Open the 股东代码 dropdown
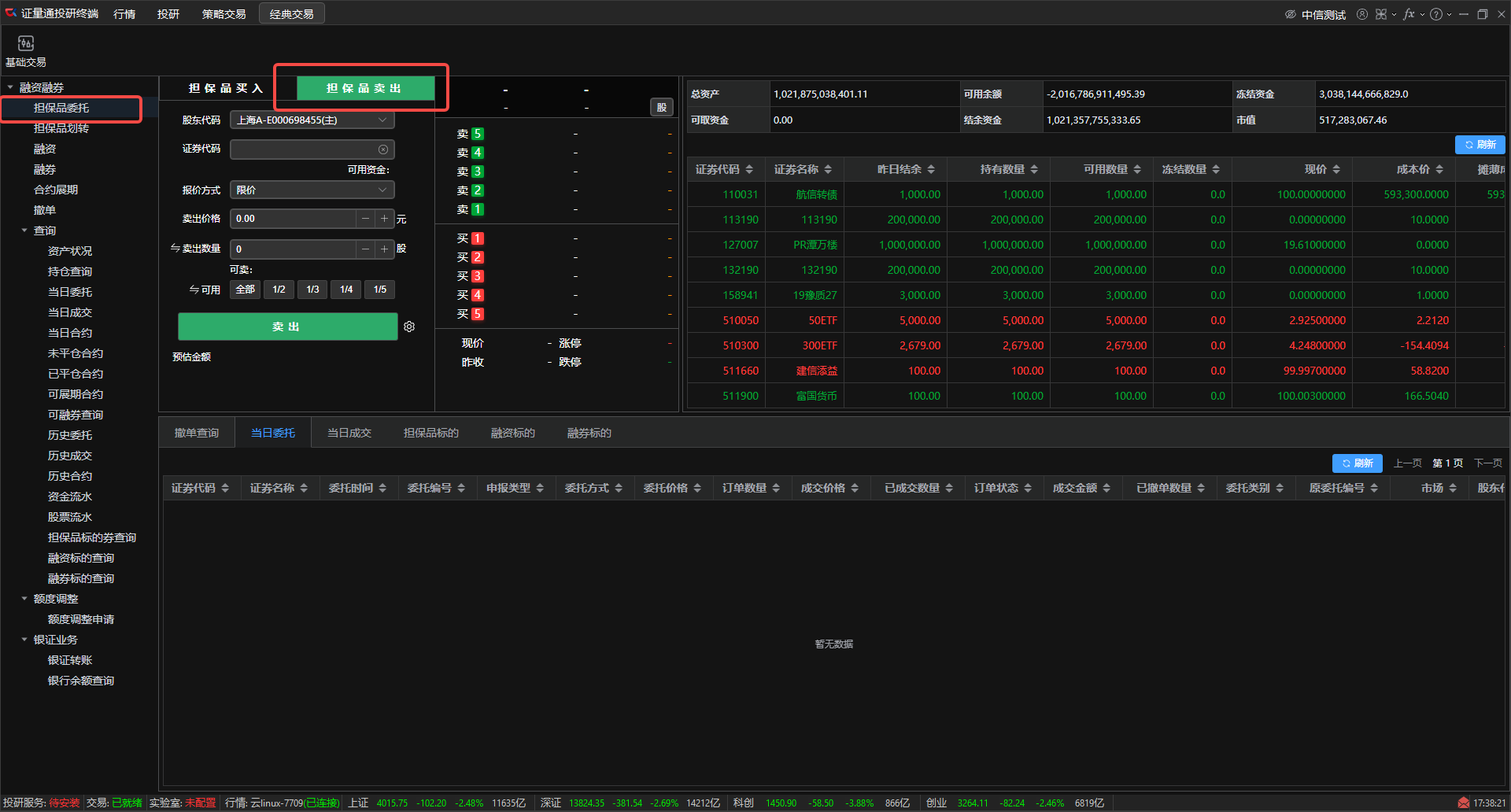 pos(312,120)
